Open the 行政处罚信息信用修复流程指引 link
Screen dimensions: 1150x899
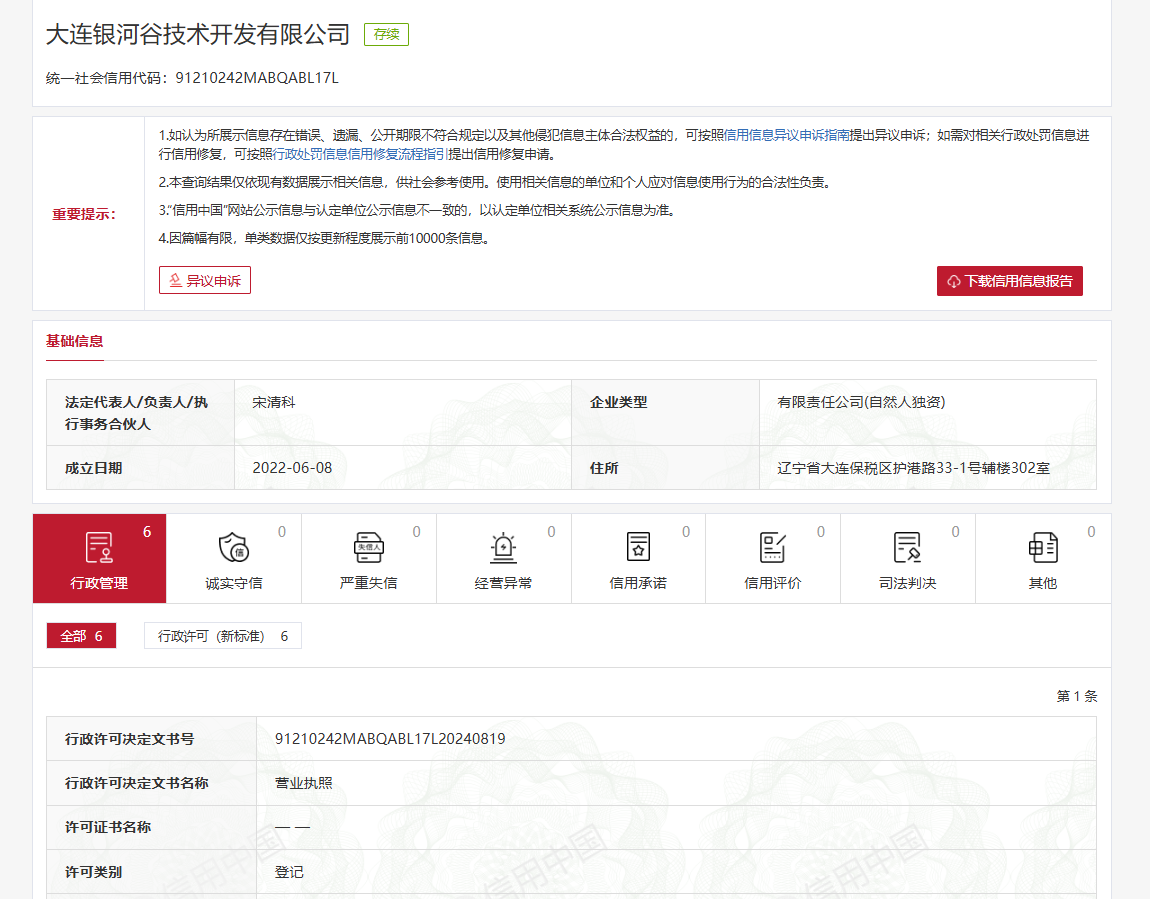pyautogui.click(x=360, y=155)
